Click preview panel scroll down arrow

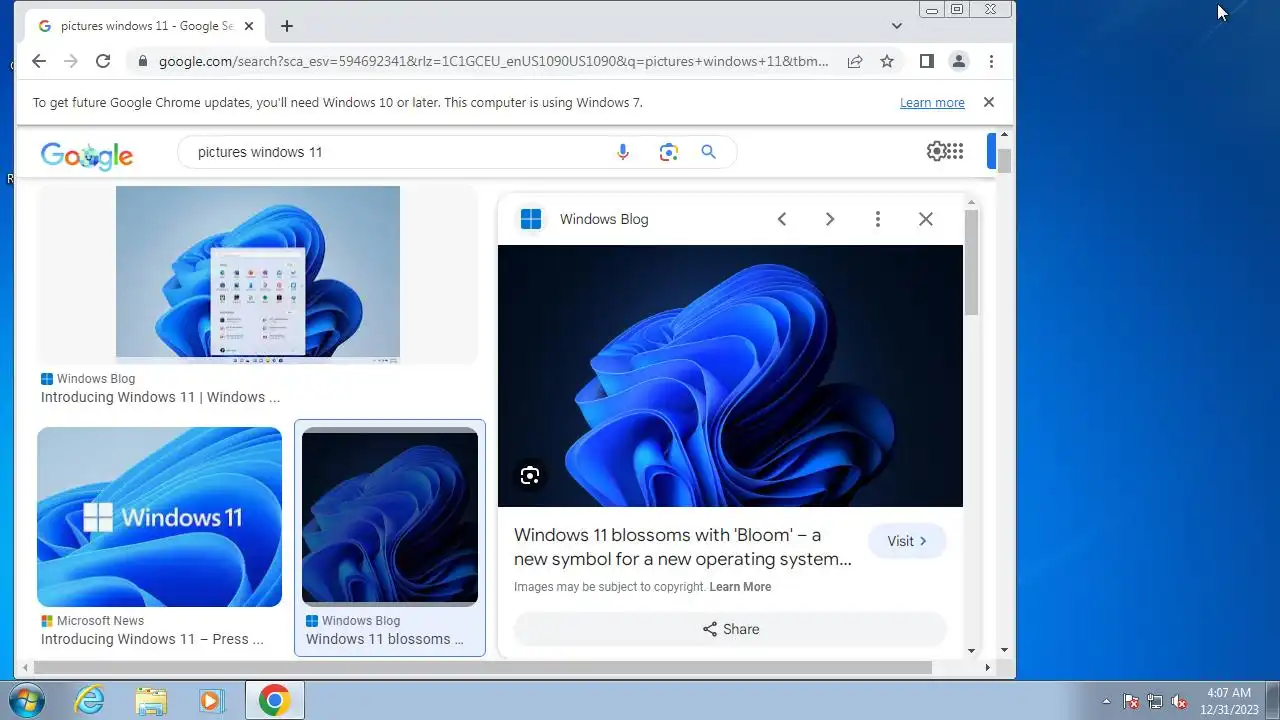pos(971,651)
